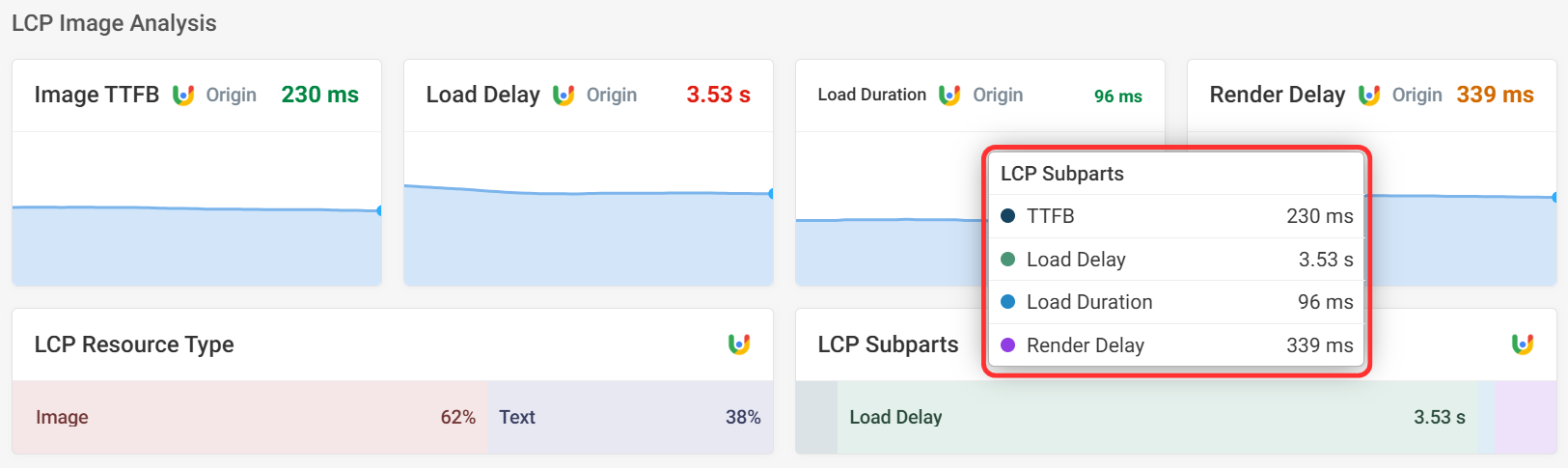1568x468 pixels.
Task: Select the green Load Delay segment in LCP Subparts bar
Action: click(x=1157, y=417)
